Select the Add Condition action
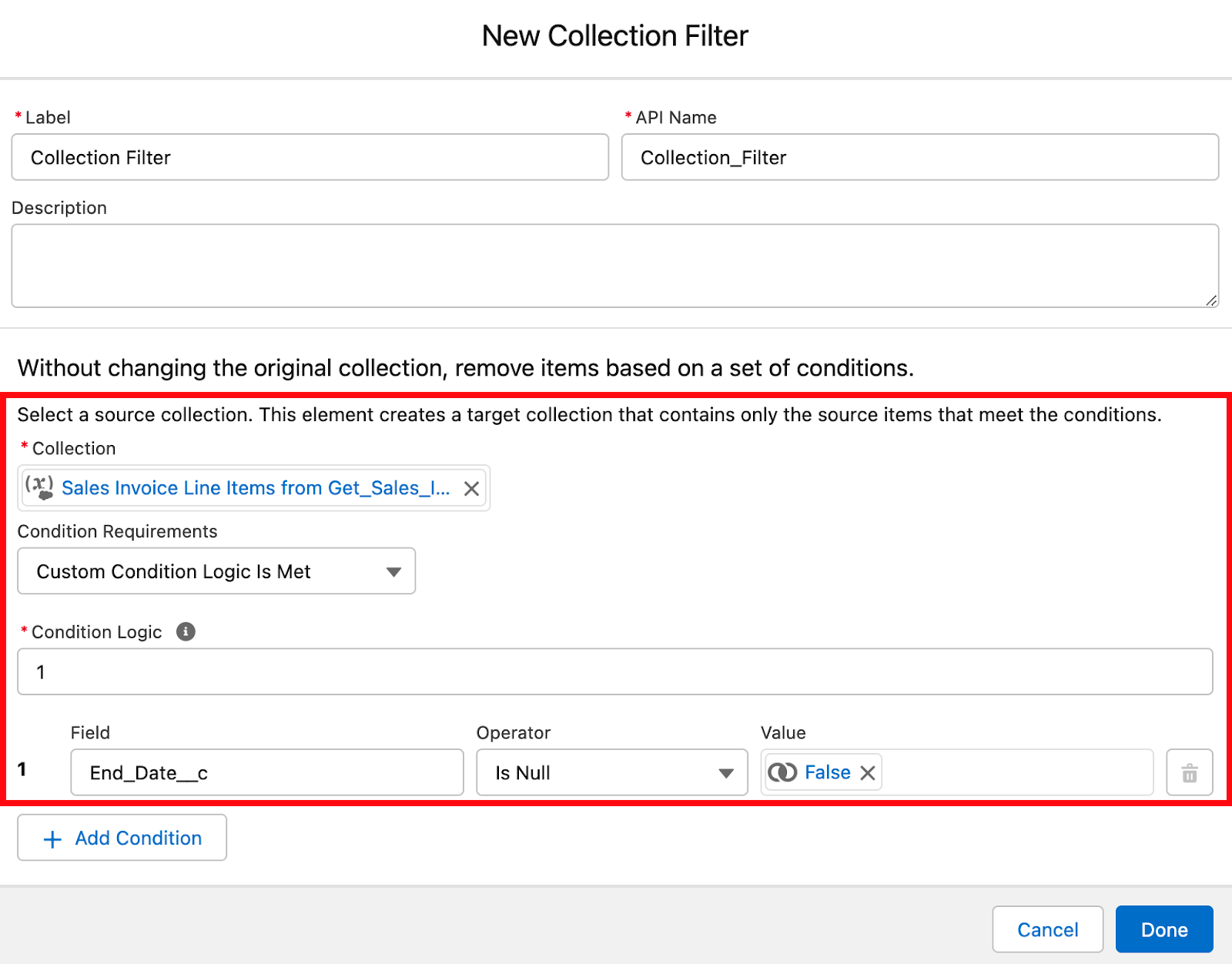 pos(137,838)
